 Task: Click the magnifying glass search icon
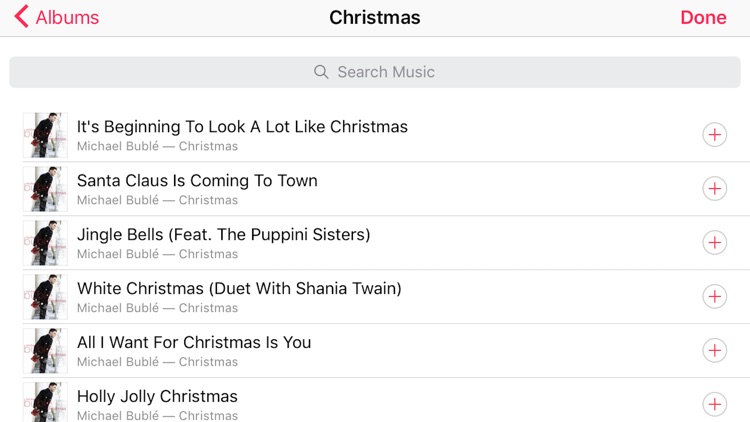tap(321, 72)
